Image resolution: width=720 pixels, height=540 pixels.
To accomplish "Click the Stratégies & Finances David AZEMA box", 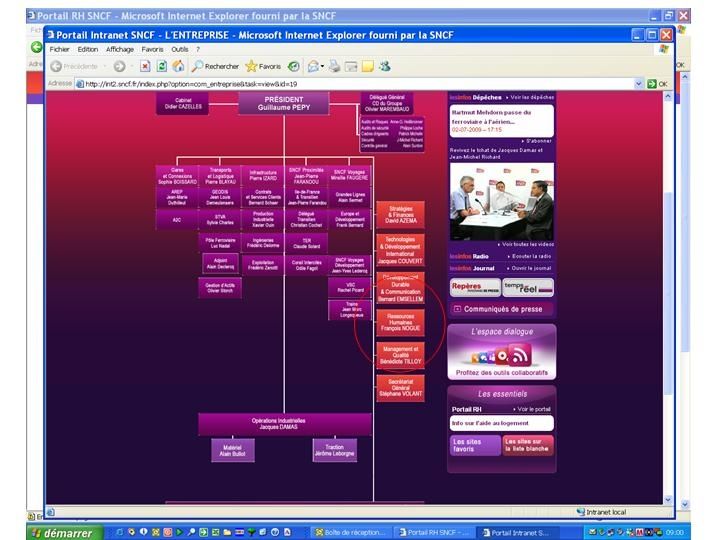I will pyautogui.click(x=400, y=214).
